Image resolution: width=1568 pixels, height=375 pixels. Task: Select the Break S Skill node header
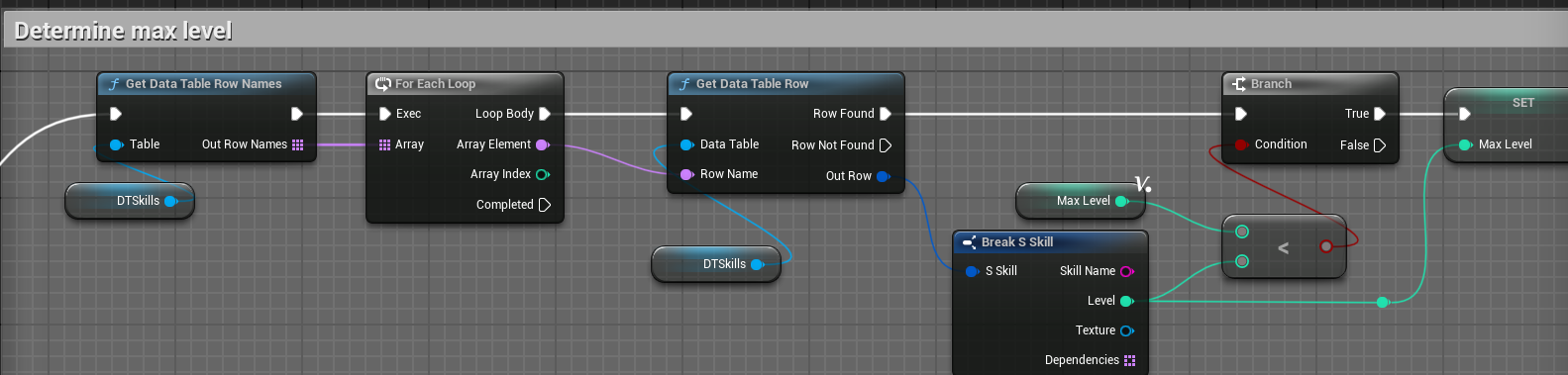coord(1050,242)
